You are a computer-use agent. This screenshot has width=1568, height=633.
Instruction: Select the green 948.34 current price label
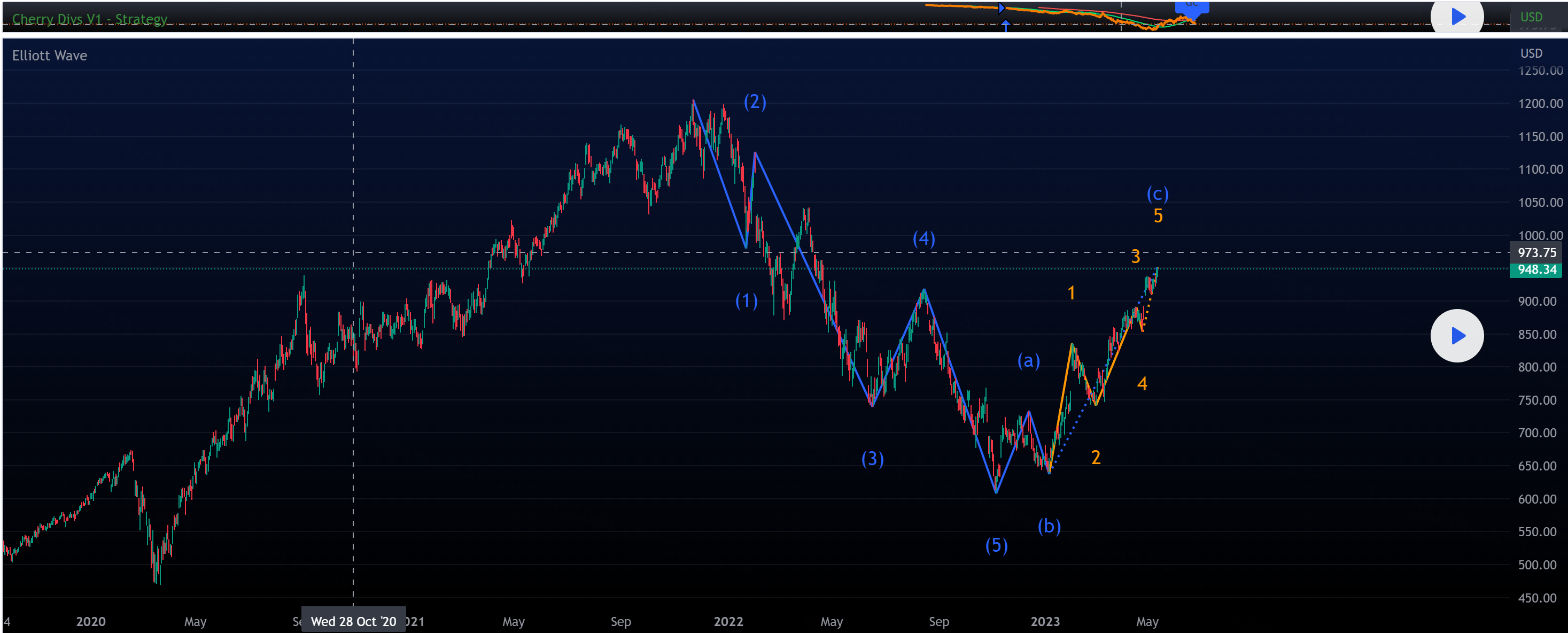pyautogui.click(x=1536, y=269)
